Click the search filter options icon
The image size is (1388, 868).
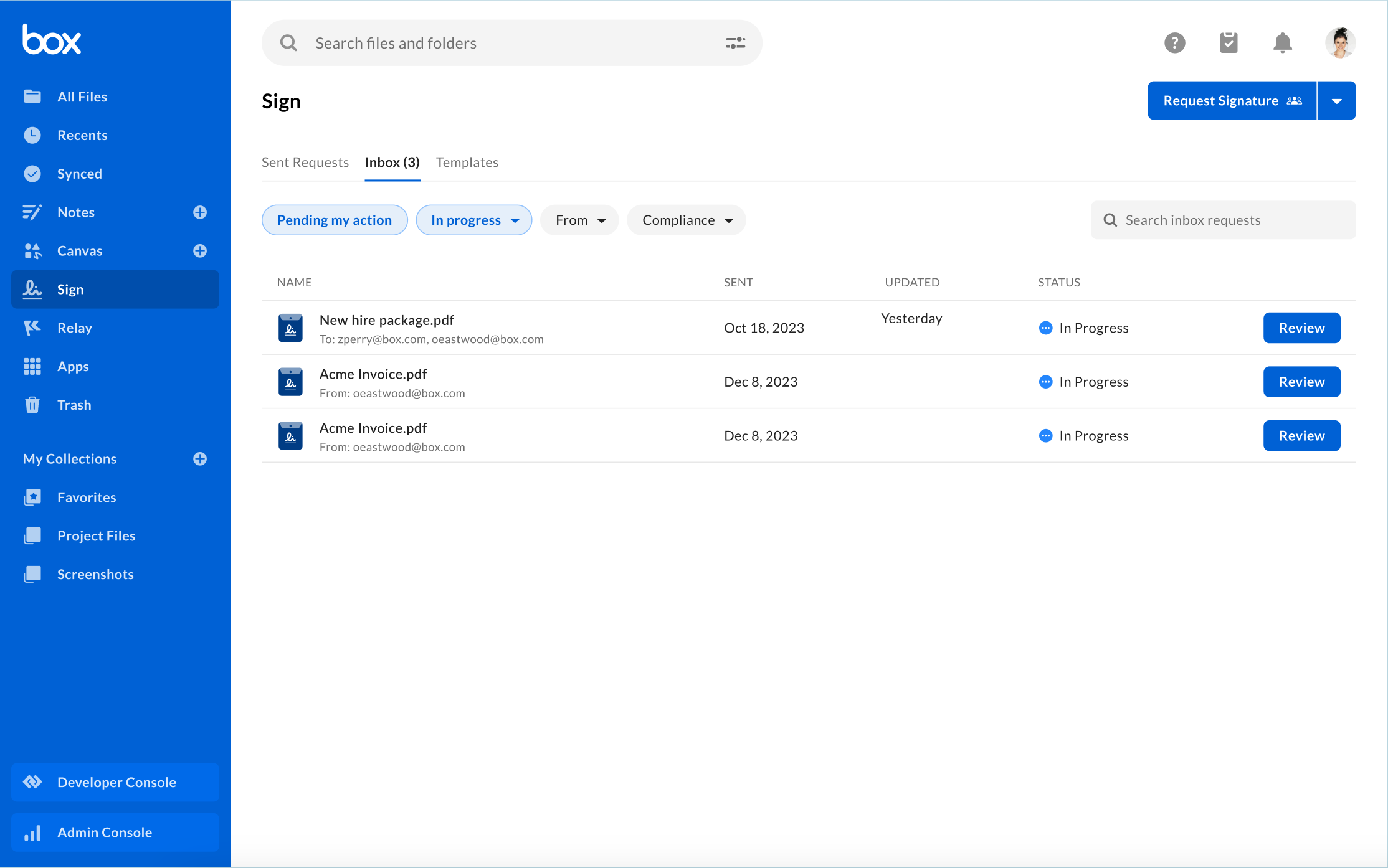pos(735,43)
